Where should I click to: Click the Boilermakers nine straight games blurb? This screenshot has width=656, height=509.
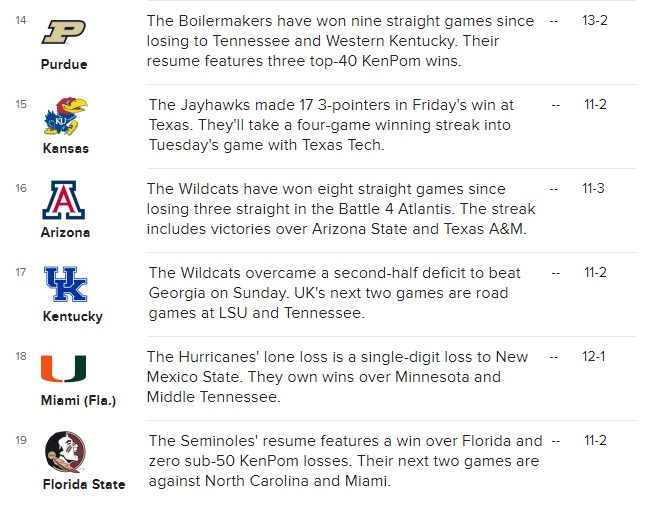[x=341, y=41]
